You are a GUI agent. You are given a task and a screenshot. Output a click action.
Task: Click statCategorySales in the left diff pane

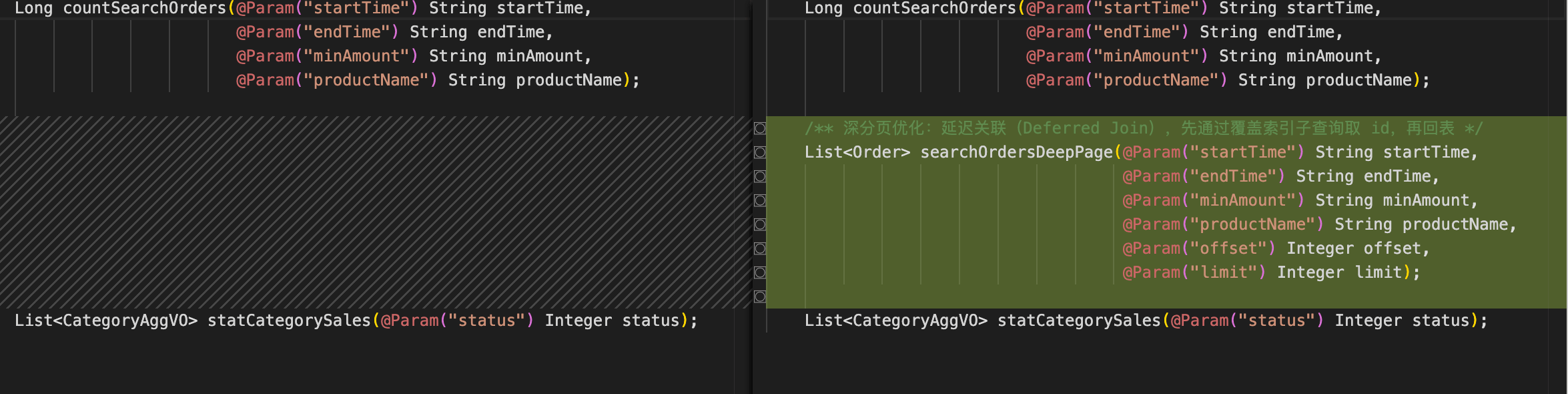(289, 321)
